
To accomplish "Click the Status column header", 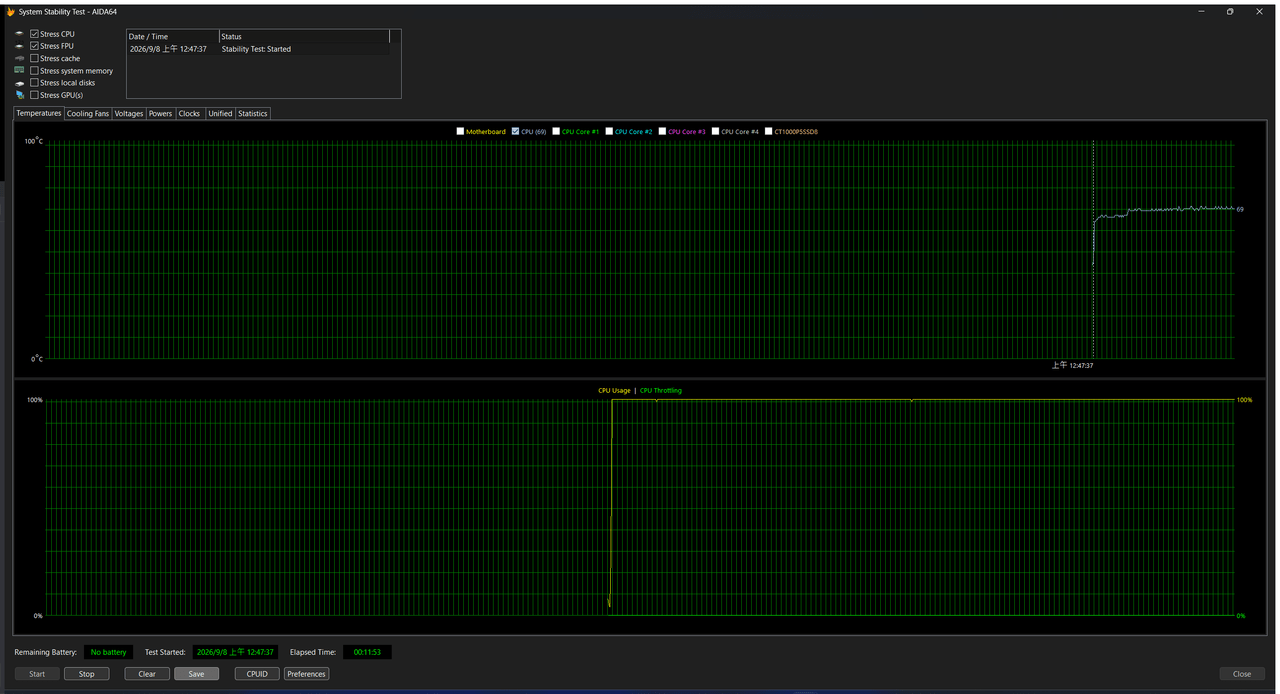I will (x=304, y=36).
